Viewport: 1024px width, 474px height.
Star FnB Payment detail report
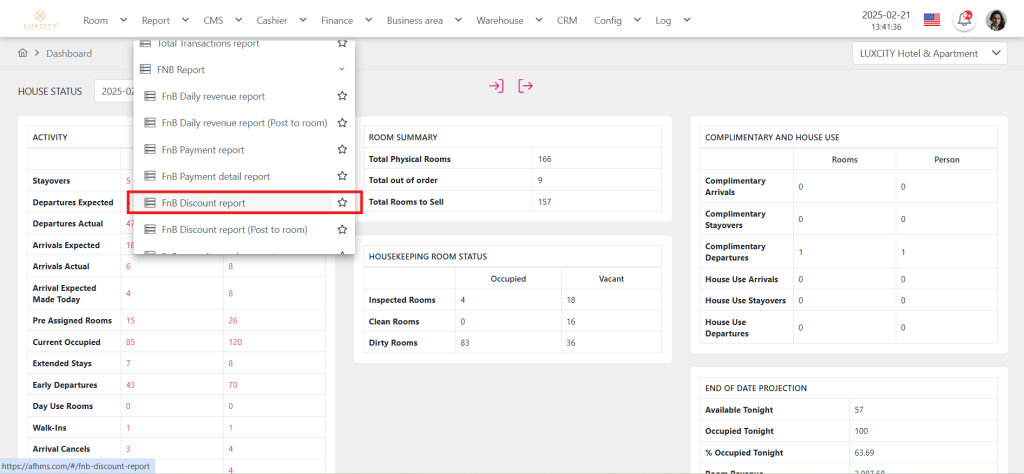click(342, 176)
